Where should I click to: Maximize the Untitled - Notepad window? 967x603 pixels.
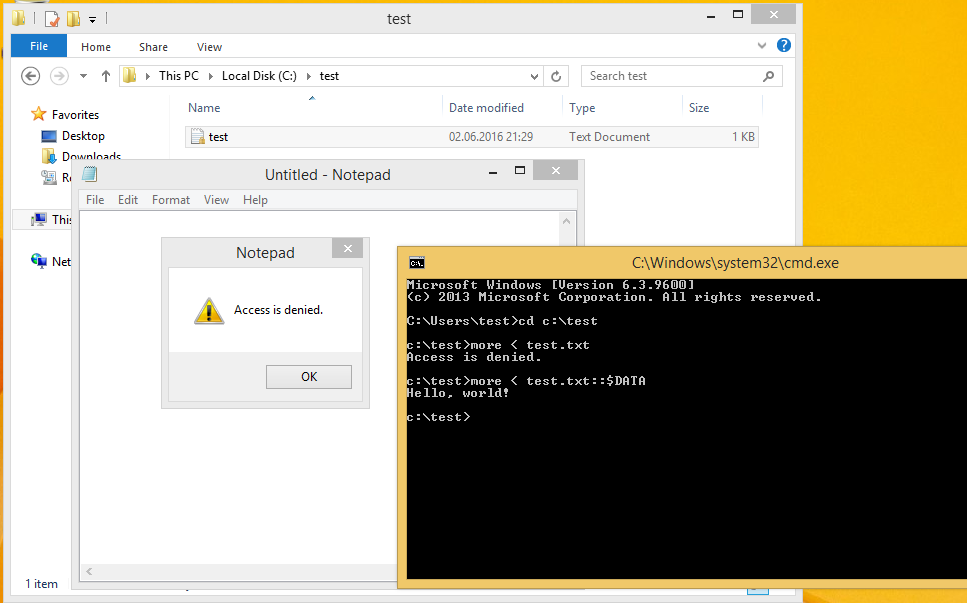520,171
